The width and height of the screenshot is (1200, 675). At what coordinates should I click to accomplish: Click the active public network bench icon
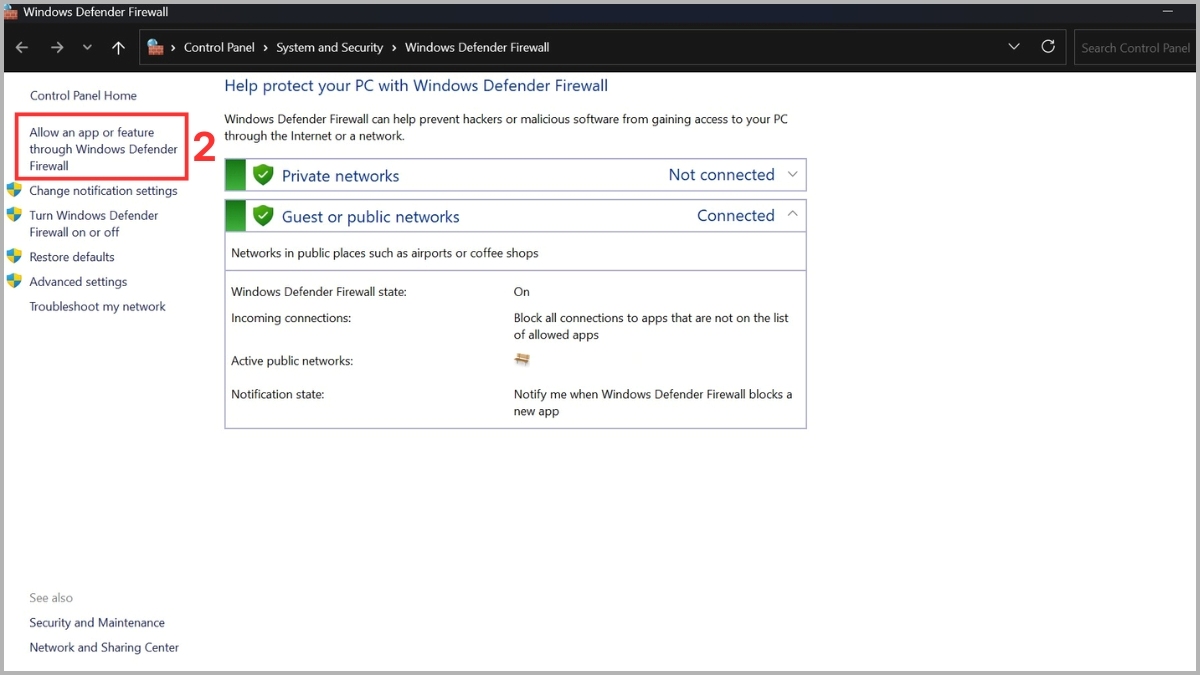click(x=522, y=359)
